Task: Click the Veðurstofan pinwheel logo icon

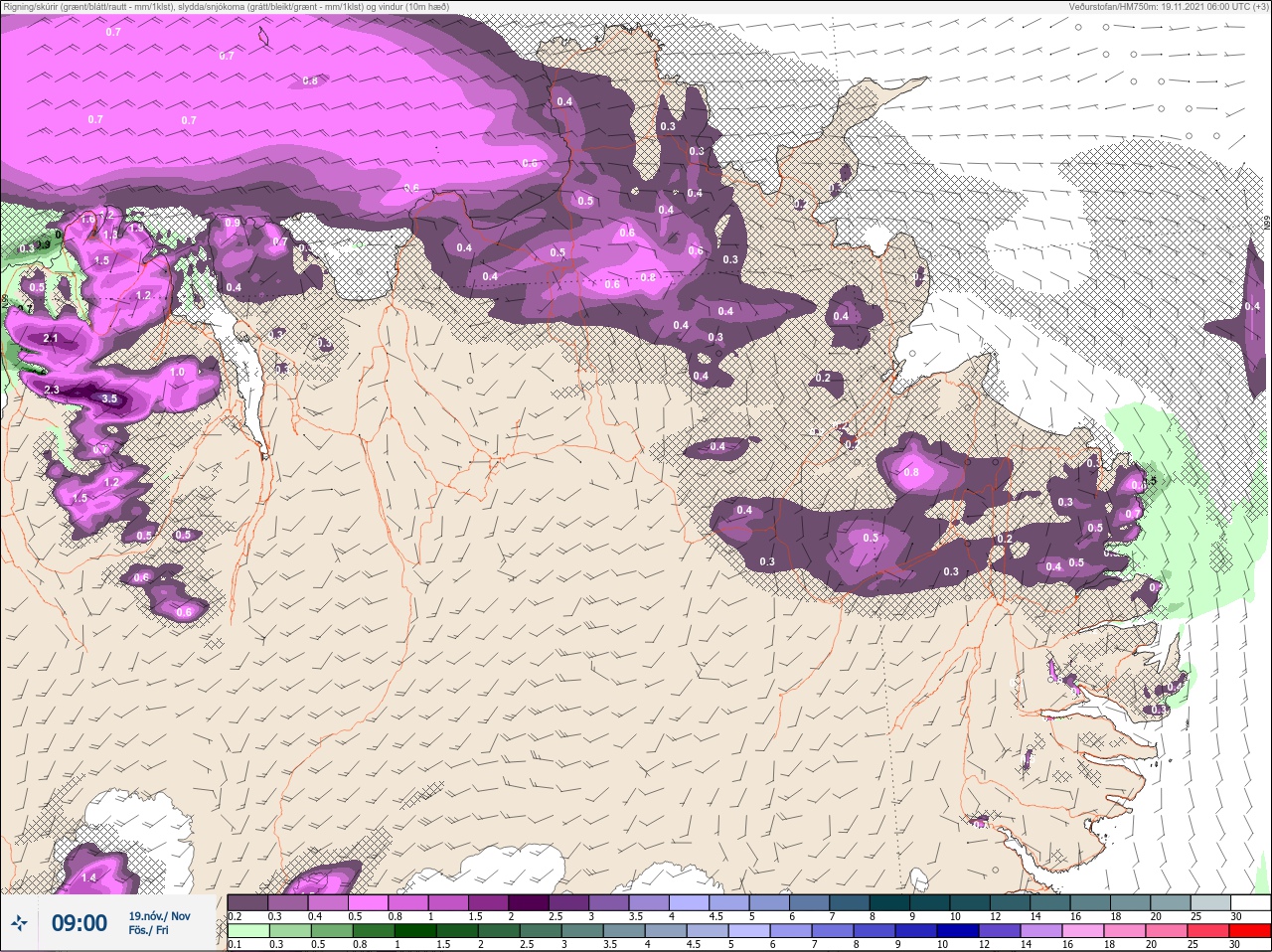Action: tap(19, 924)
